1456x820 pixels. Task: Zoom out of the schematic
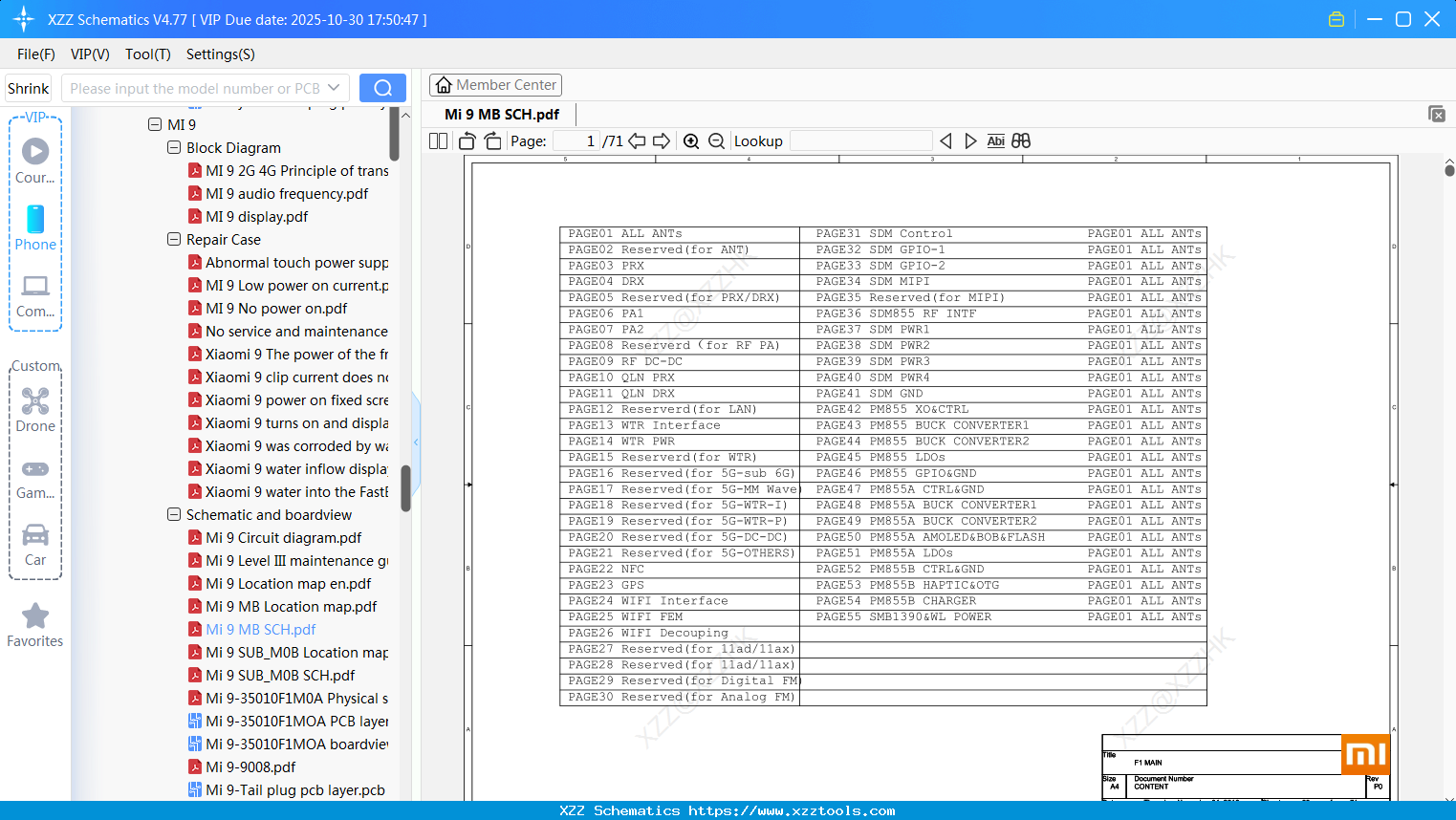tap(717, 141)
